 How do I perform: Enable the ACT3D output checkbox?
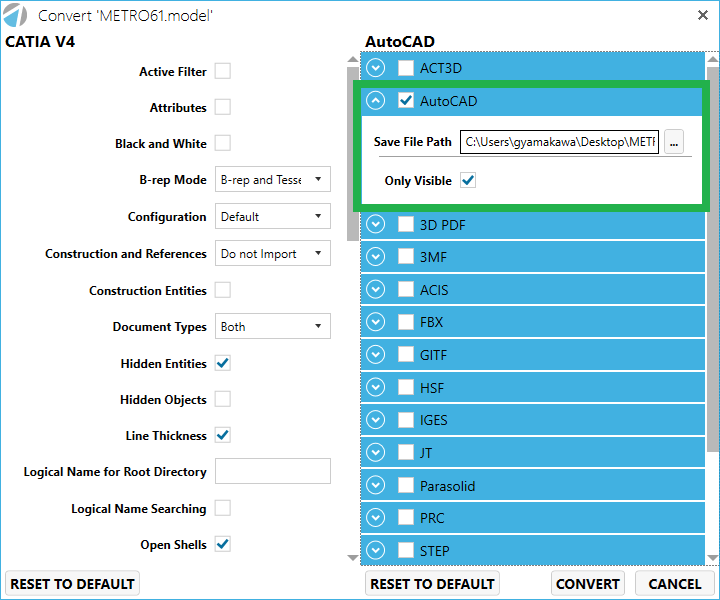coord(406,68)
